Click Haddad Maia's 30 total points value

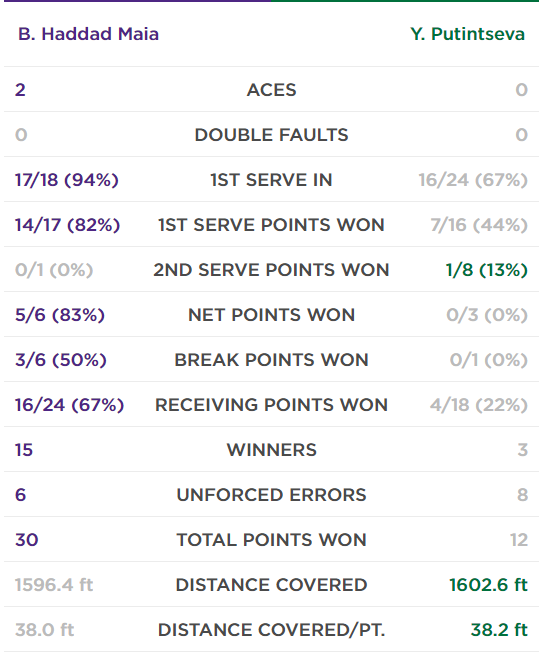[x=27, y=539]
